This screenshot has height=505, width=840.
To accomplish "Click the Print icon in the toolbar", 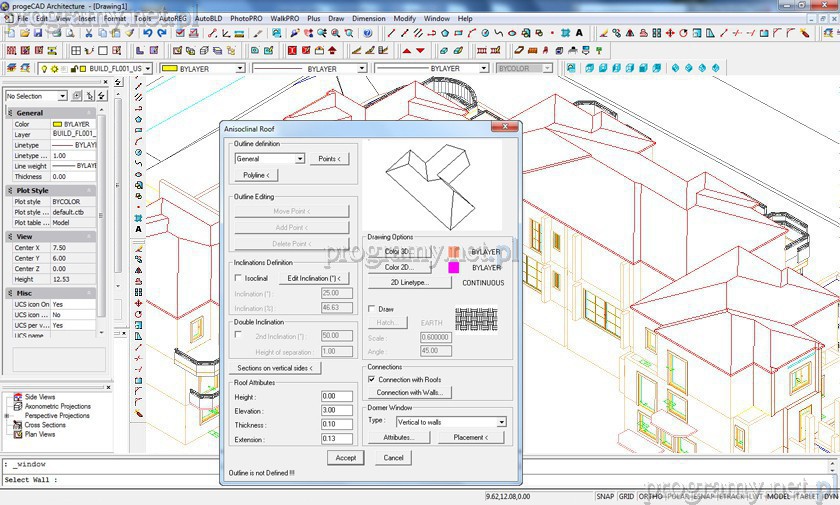I will pyautogui.click(x=52, y=33).
